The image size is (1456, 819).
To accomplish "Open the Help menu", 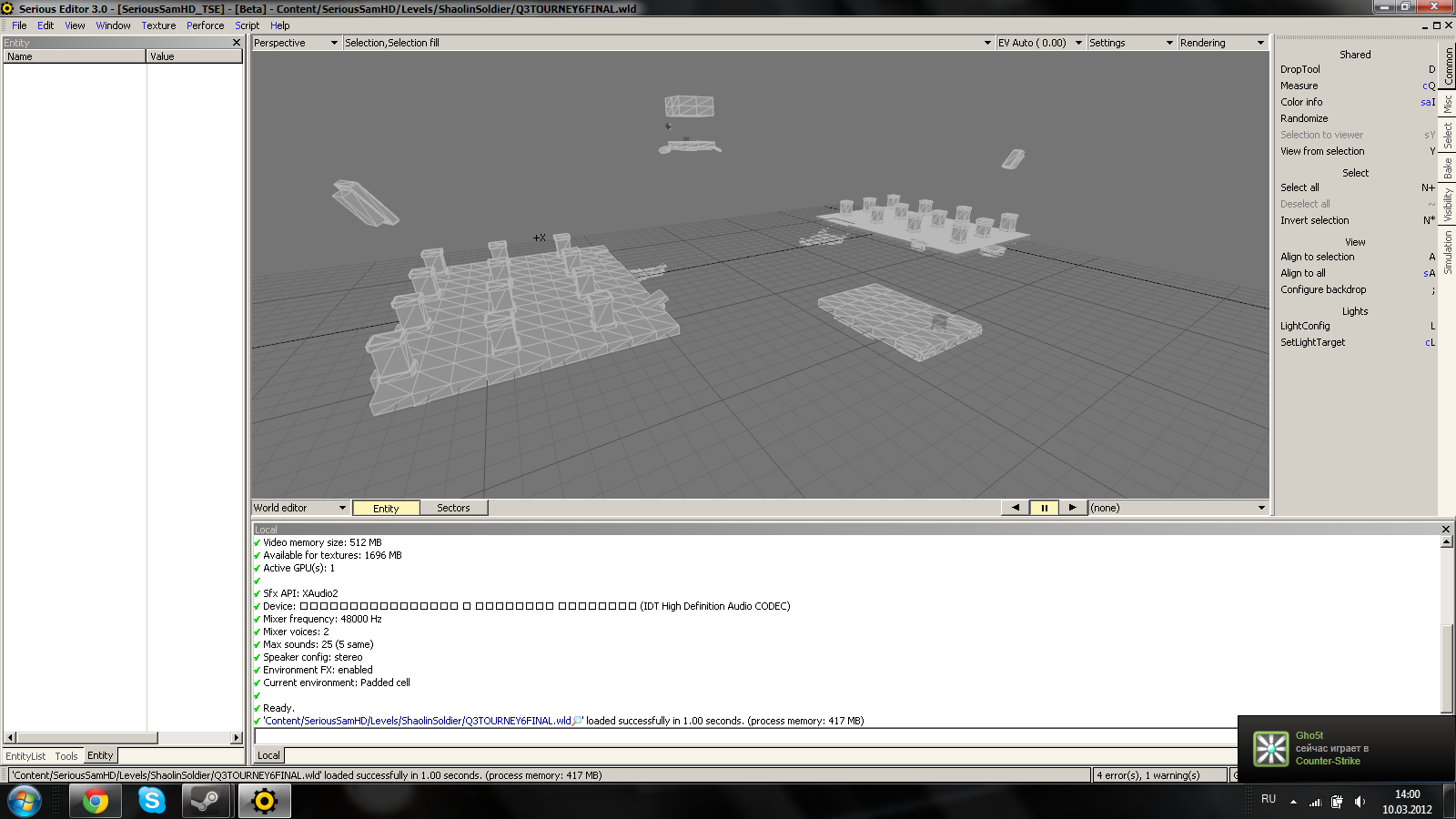I will tap(279, 25).
